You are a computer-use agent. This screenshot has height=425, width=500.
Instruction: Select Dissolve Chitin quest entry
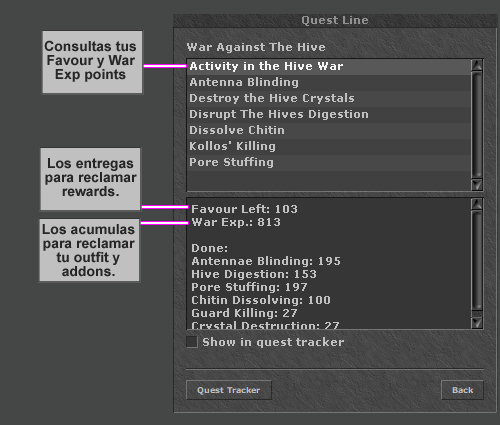329,131
